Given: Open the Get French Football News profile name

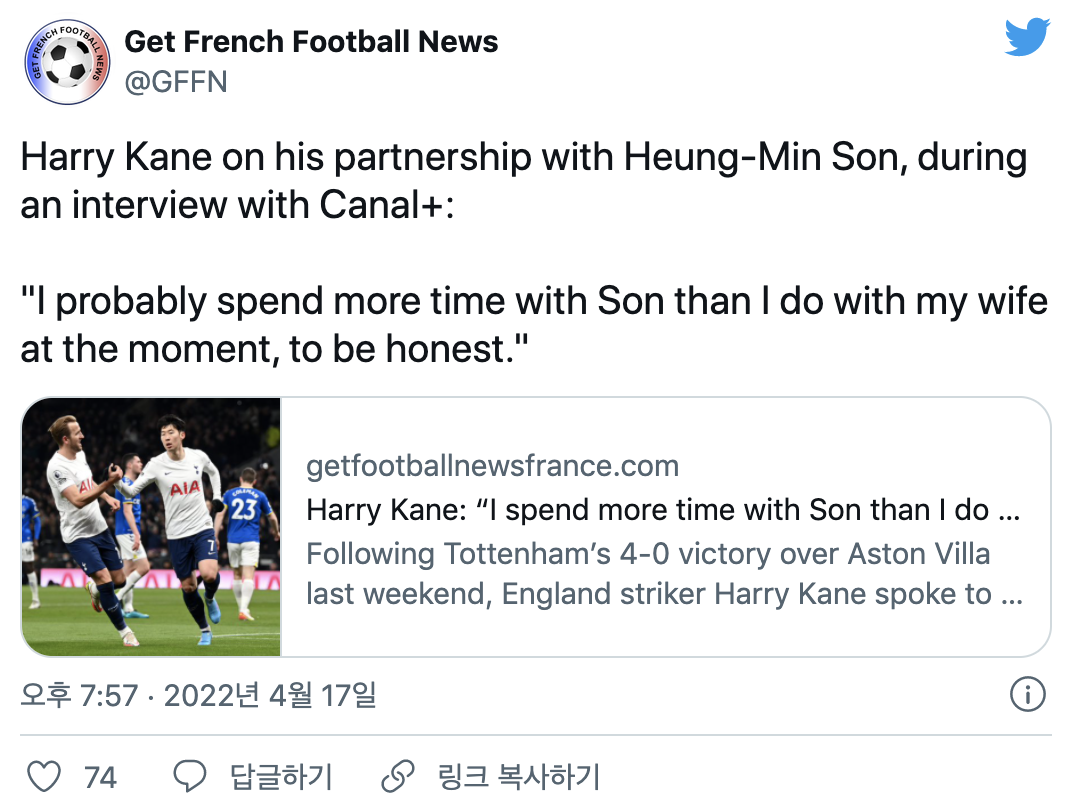Looking at the screenshot, I should (x=311, y=42).
